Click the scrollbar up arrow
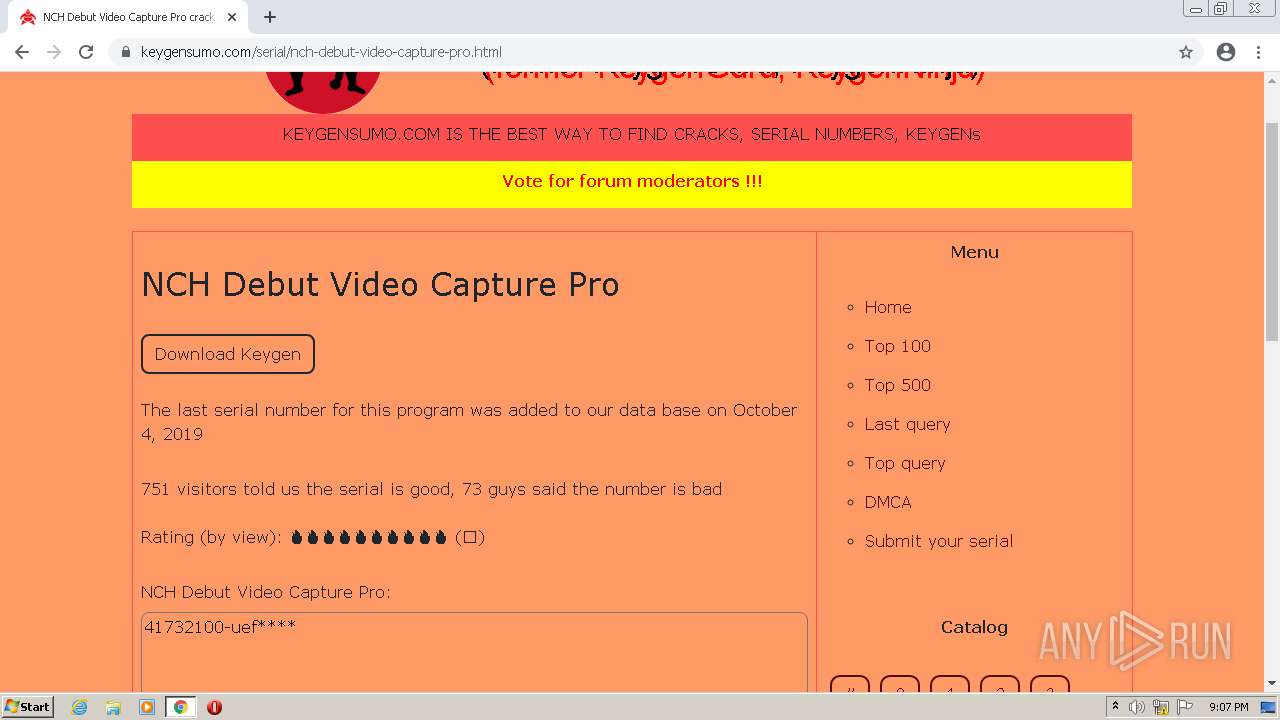 pos(1272,80)
